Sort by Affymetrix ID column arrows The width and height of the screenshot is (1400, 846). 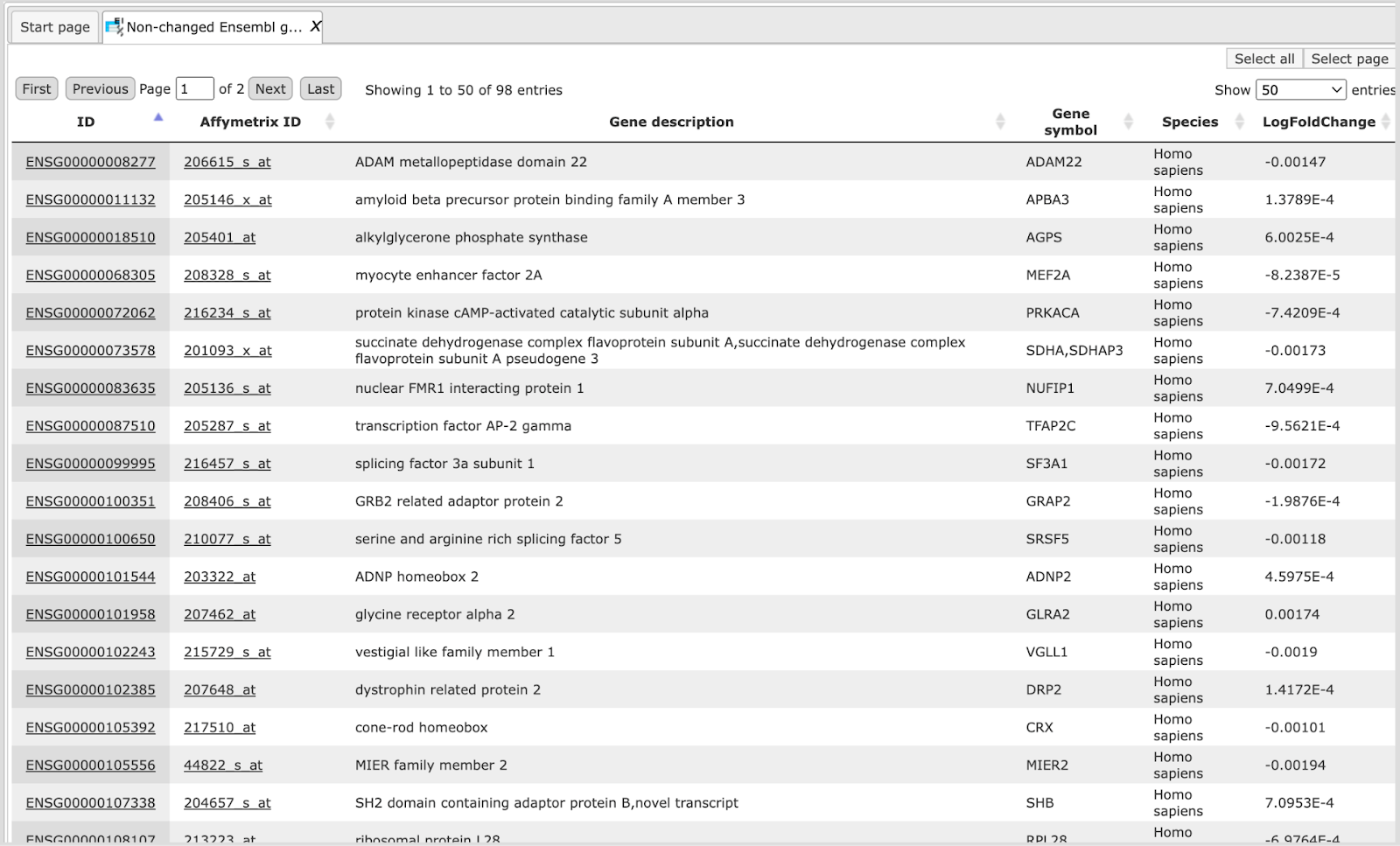[x=330, y=122]
